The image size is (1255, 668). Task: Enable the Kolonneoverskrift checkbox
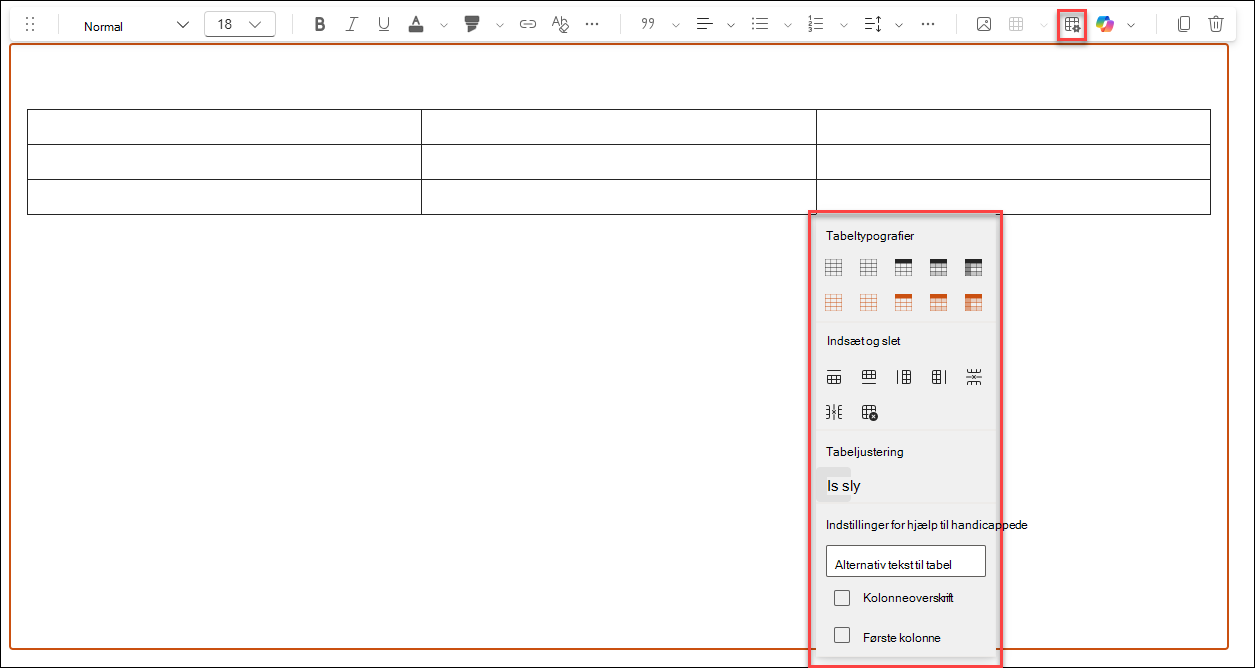[842, 598]
